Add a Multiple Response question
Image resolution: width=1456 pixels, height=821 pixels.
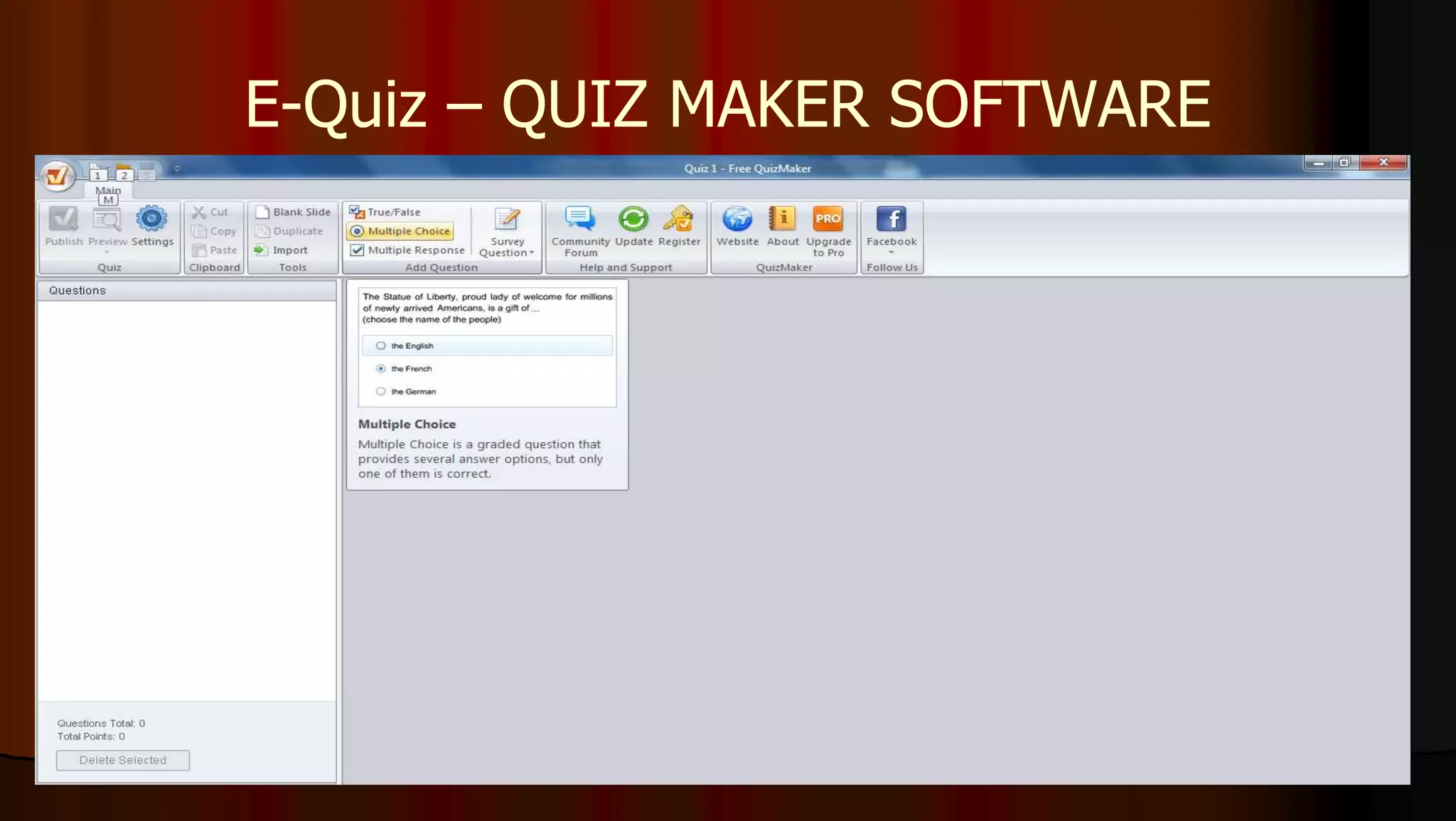407,251
